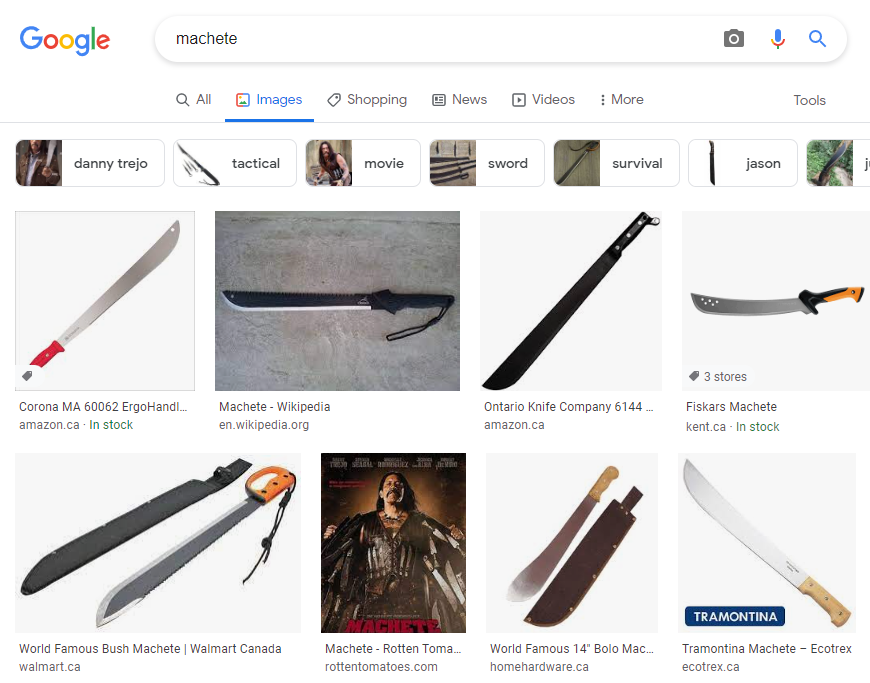870x683 pixels.
Task: Filter by tactical chip
Action: (235, 163)
